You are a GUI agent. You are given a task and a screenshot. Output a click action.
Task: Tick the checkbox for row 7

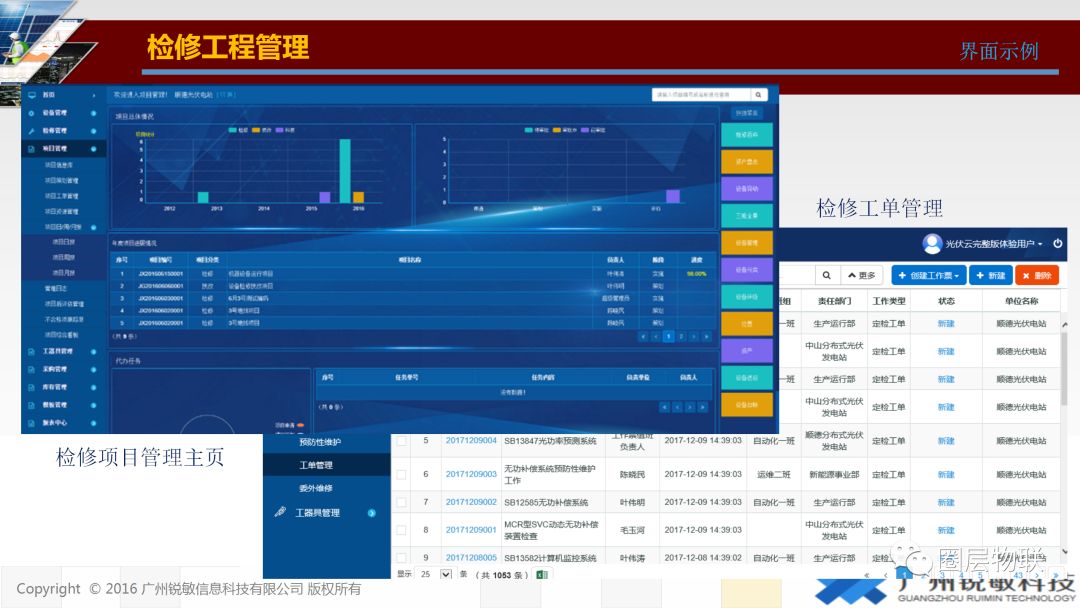(x=402, y=503)
